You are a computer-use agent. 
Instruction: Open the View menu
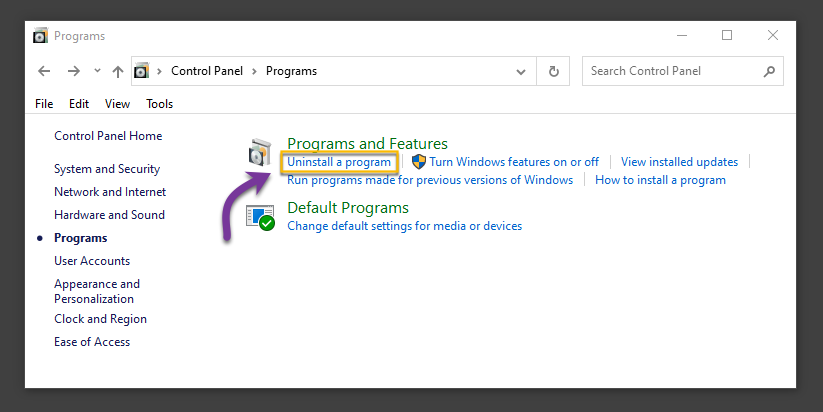pos(118,104)
